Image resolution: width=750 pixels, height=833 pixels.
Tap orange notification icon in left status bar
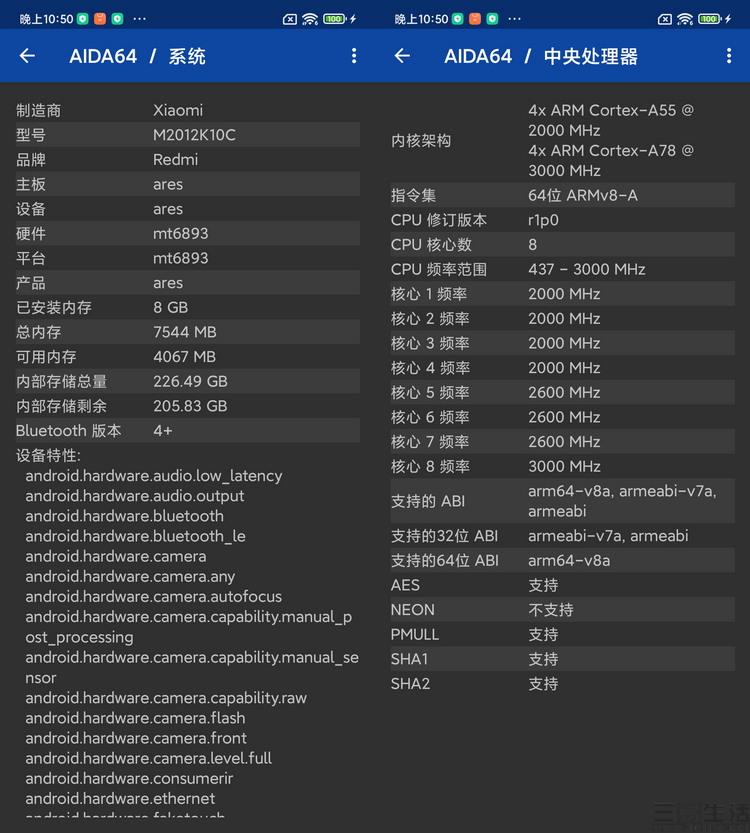click(x=100, y=19)
